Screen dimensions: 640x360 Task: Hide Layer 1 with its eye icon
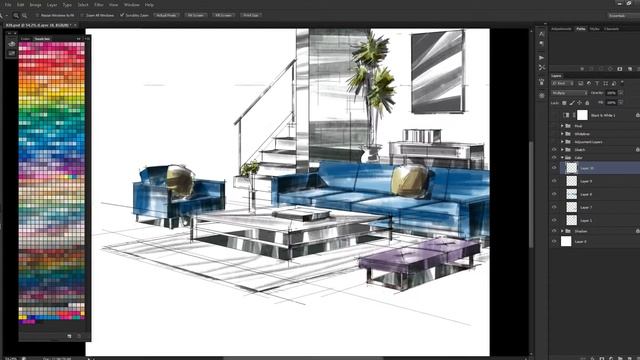click(554, 220)
